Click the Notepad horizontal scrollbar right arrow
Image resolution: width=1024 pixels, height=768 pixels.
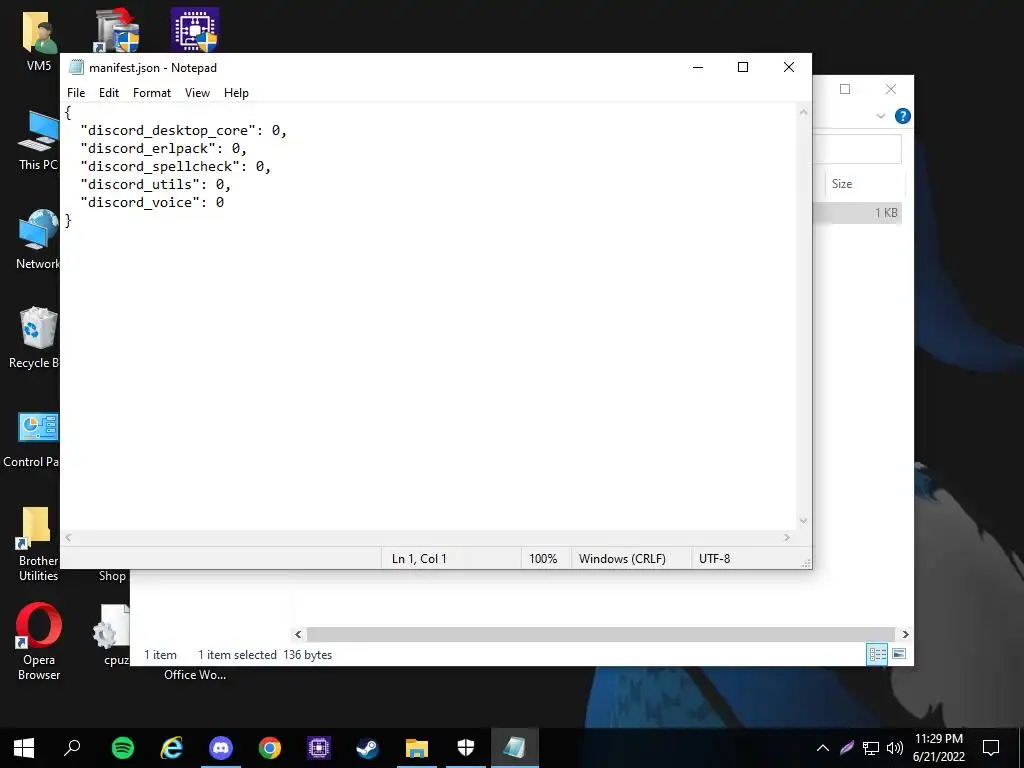click(x=787, y=537)
